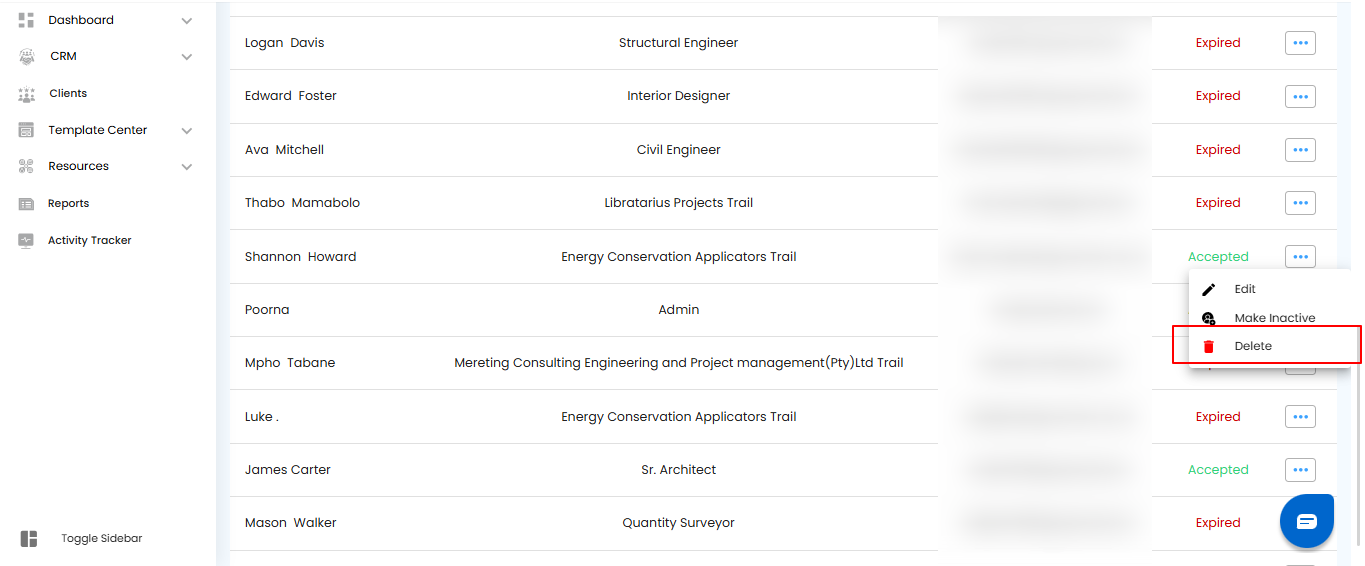1365x566 pixels.
Task: Open the three-dot menu for Ava Mitchell
Action: pyautogui.click(x=1300, y=150)
